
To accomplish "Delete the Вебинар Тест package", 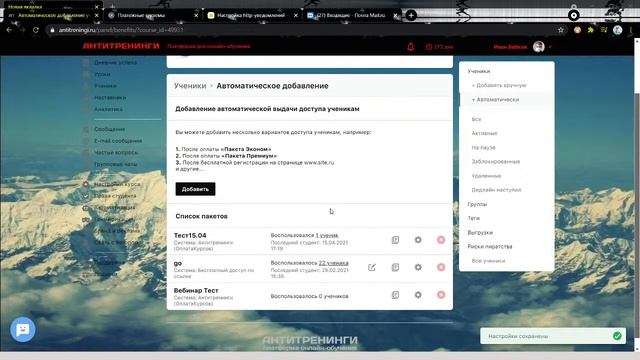I will [x=441, y=295].
